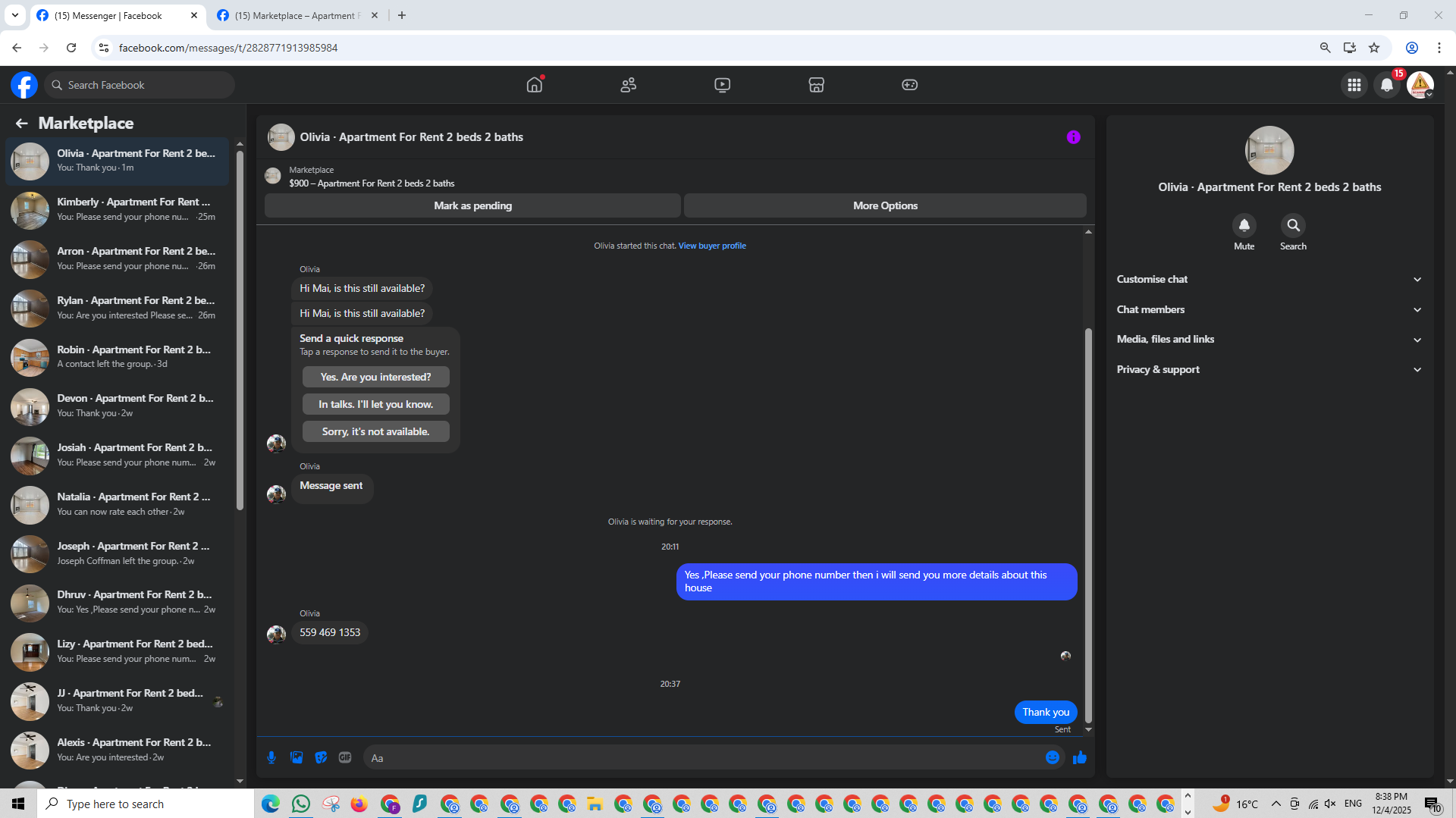The width and height of the screenshot is (1456, 818).
Task: Search in conversation magnifier icon
Action: coord(1293,225)
